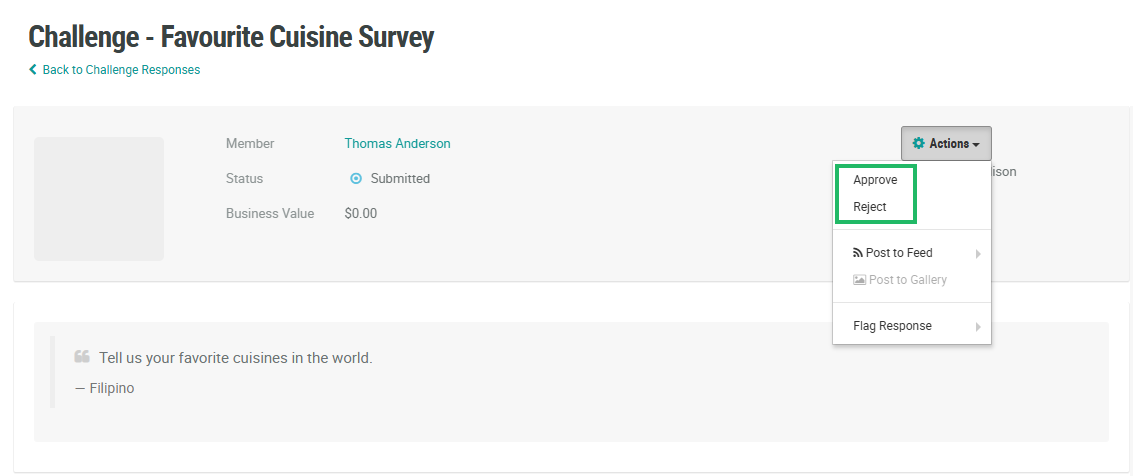Expand the Post to Feed submenu arrow

coord(978,254)
